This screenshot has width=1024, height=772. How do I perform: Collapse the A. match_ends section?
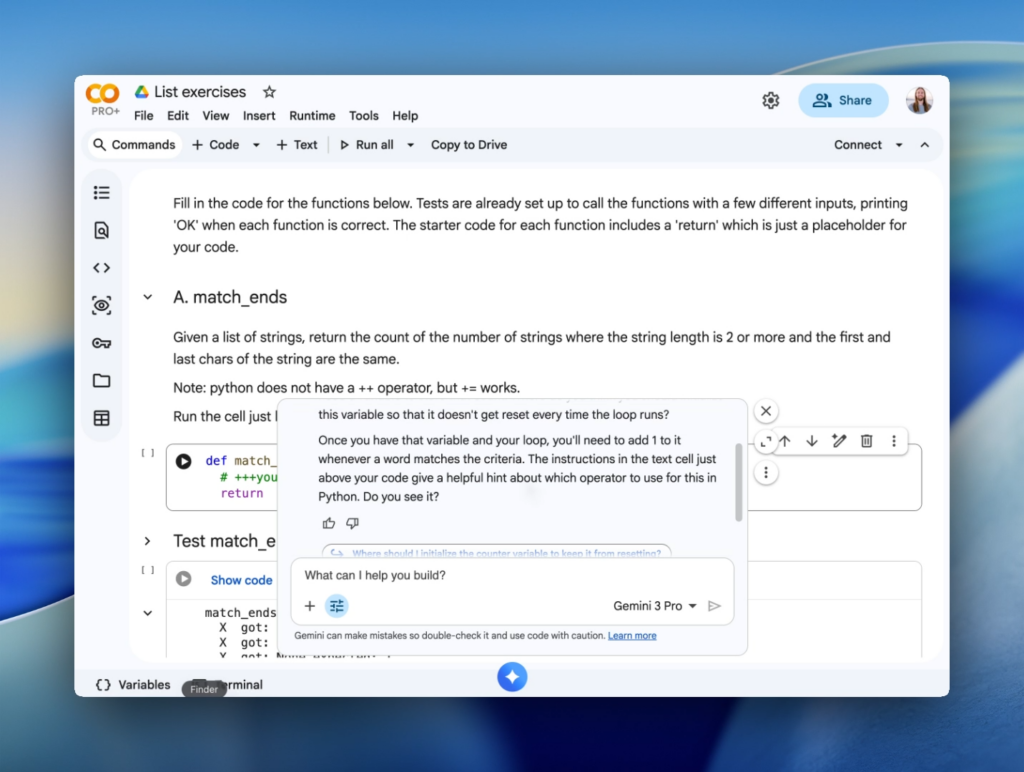[147, 297]
